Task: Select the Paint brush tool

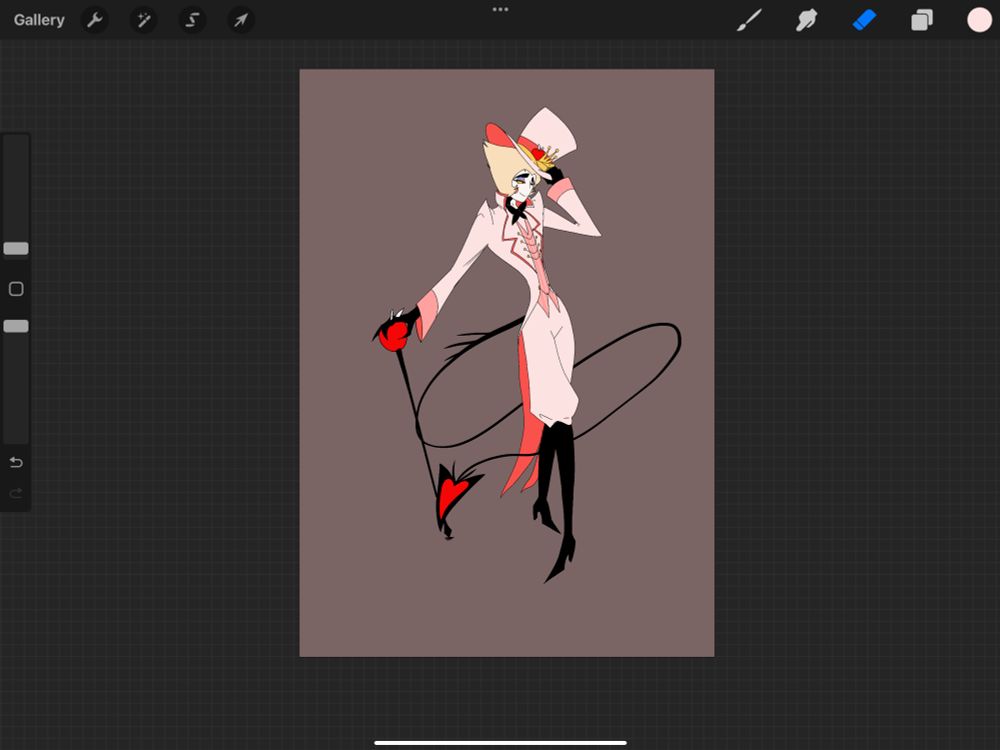Action: pos(749,20)
